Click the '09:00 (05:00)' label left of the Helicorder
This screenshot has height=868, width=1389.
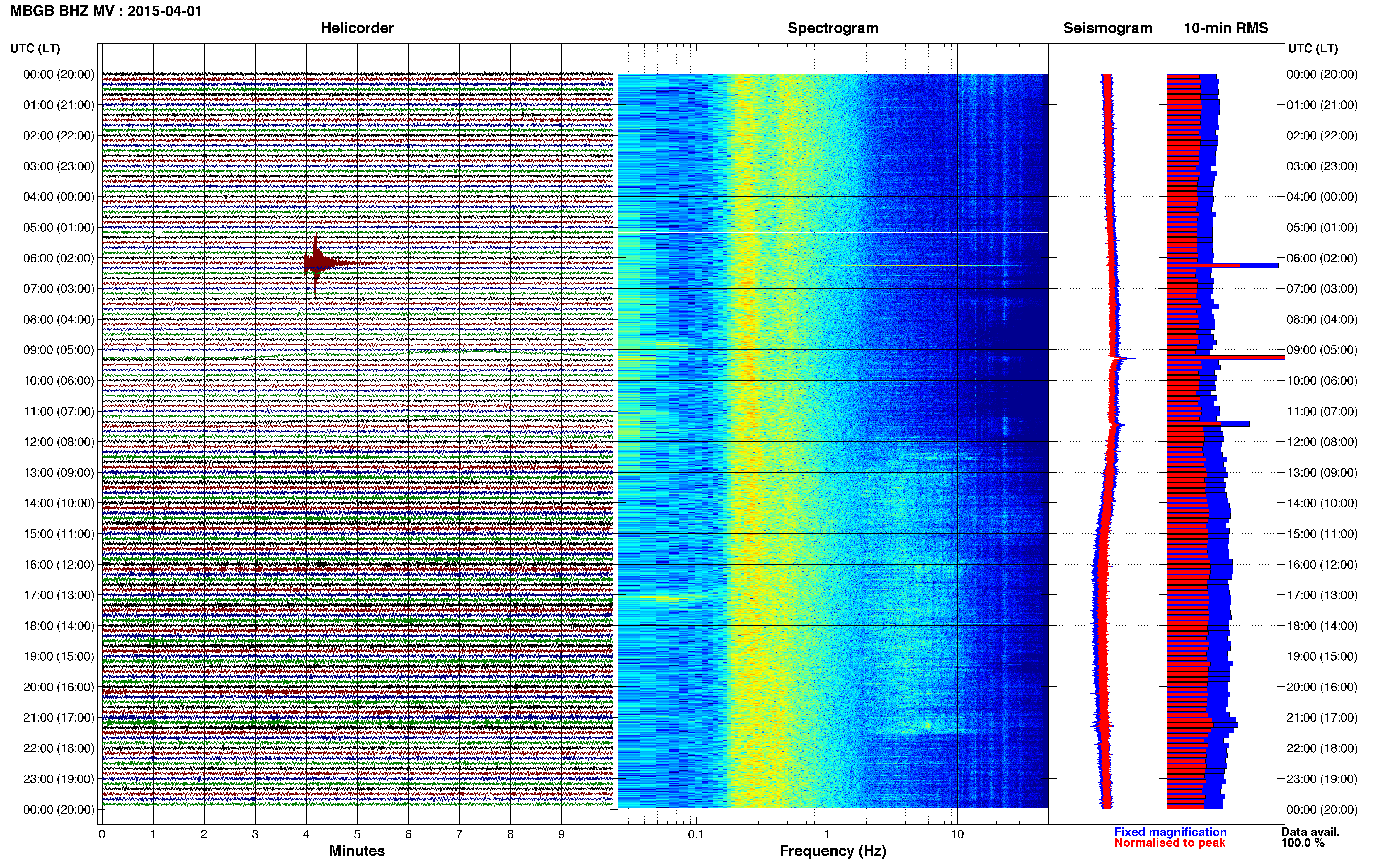59,350
